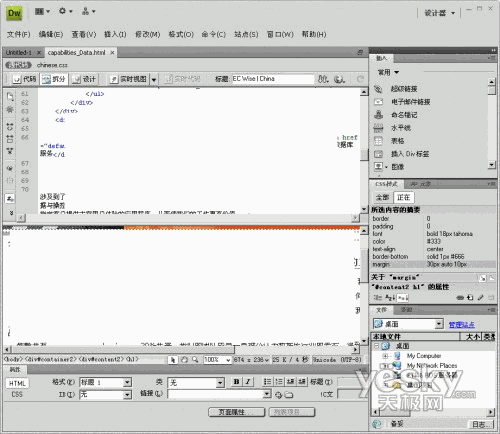Click Attach Style Sheet chain icon
This screenshot has width=500, height=434.
[460, 298]
